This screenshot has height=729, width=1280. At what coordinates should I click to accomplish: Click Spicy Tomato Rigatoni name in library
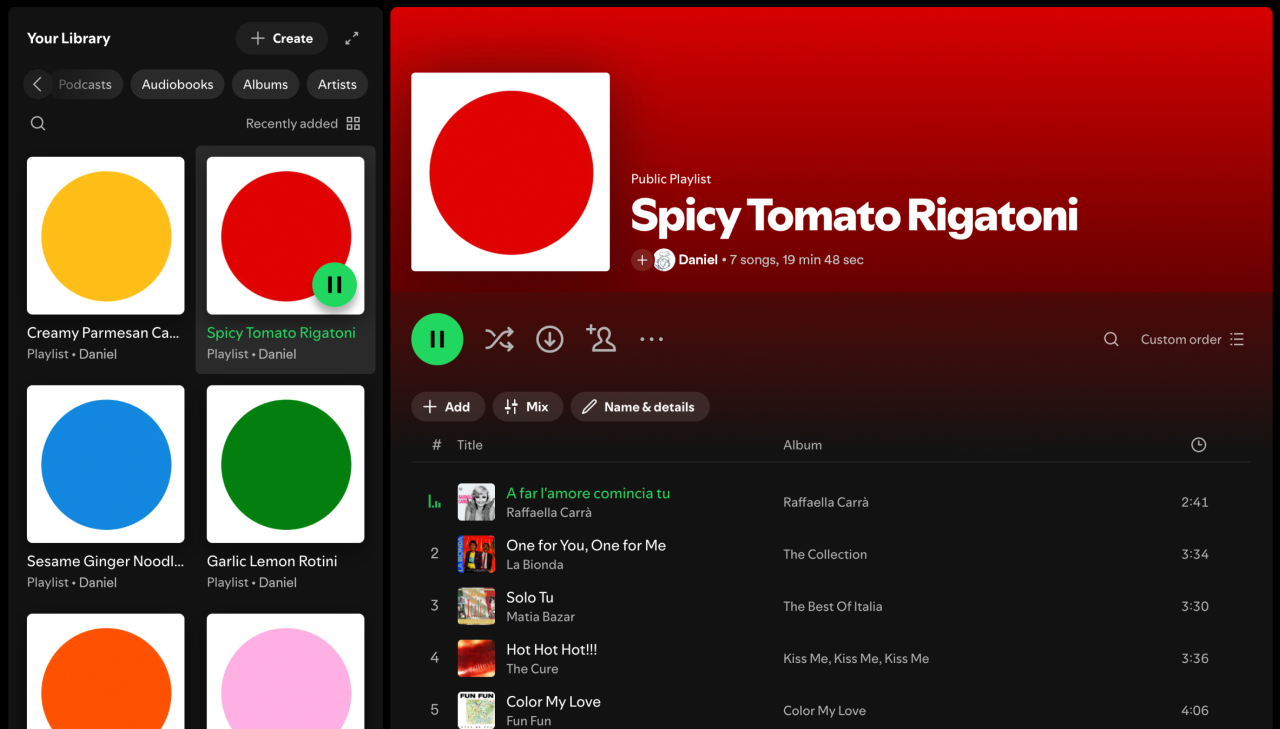pyautogui.click(x=281, y=333)
